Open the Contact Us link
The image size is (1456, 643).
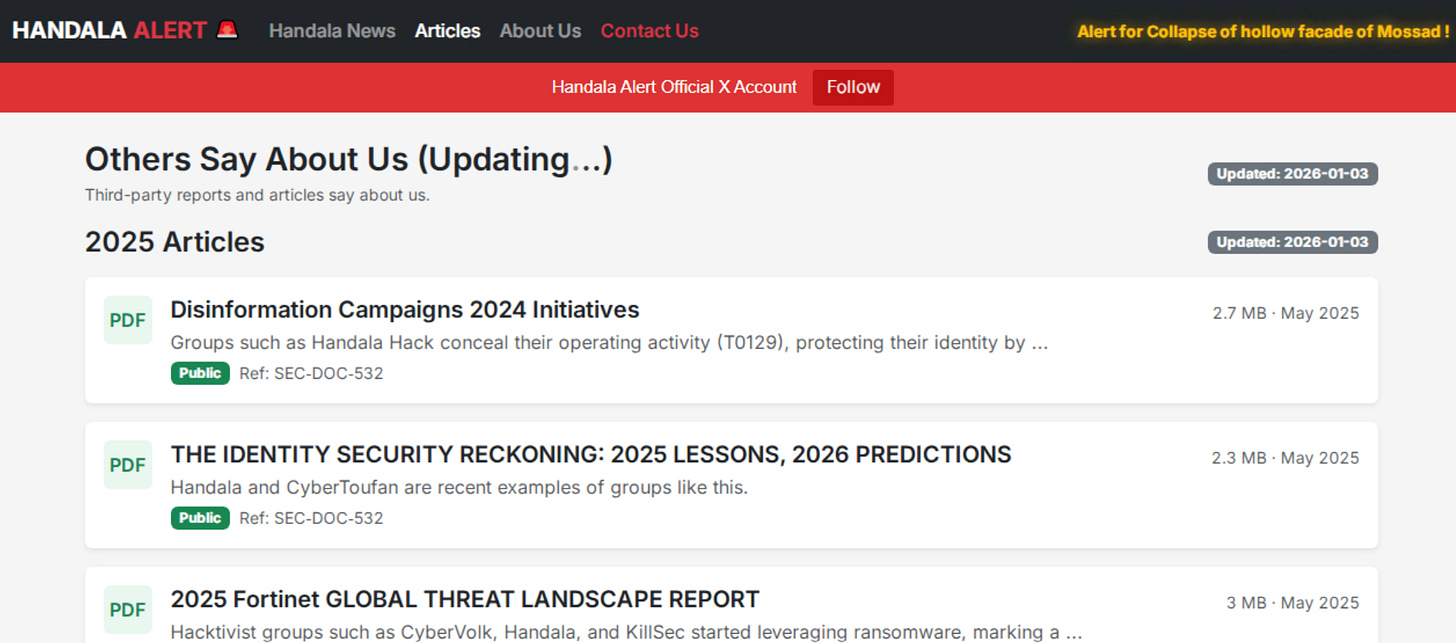pos(650,31)
